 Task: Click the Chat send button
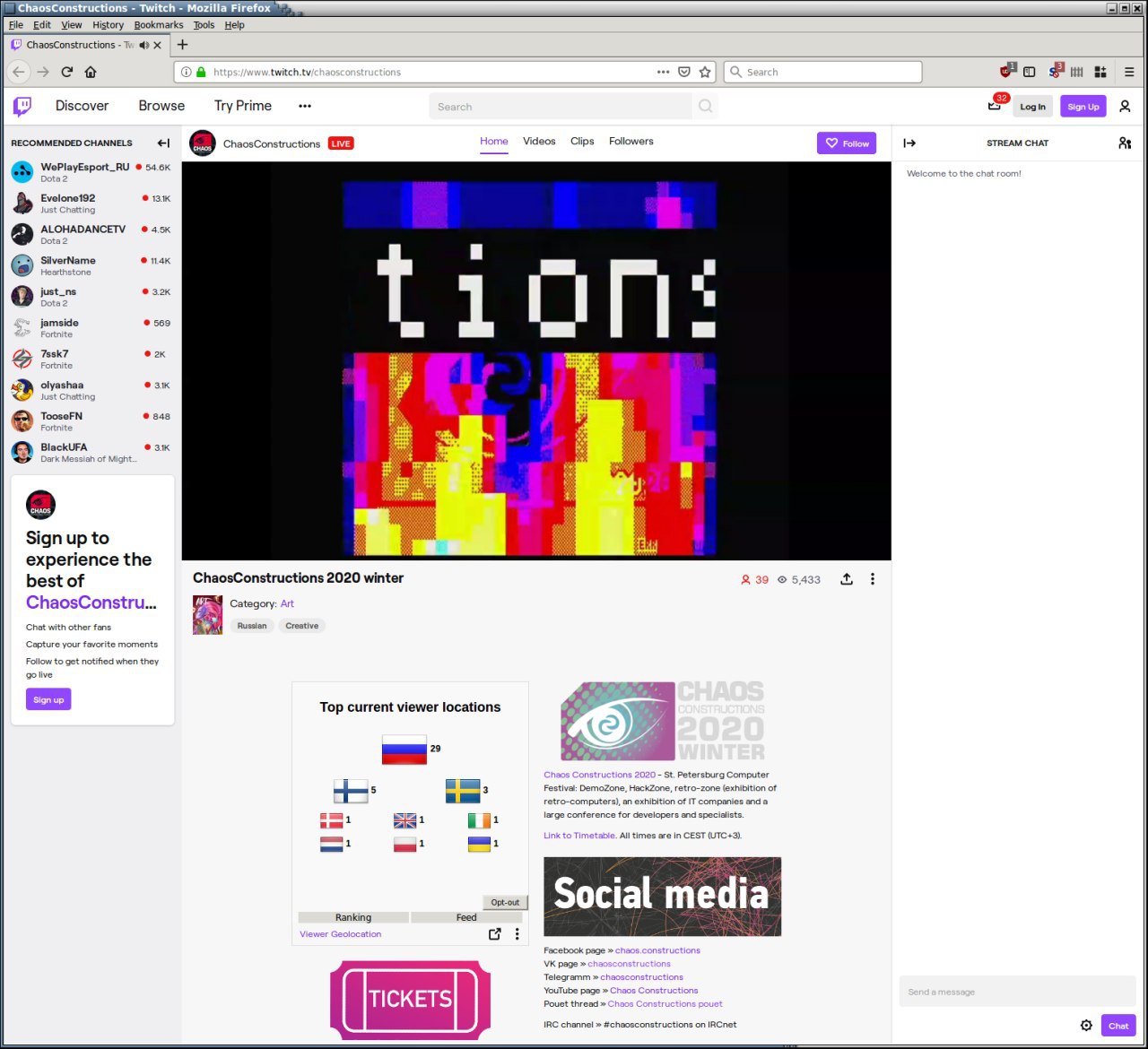point(1118,1026)
